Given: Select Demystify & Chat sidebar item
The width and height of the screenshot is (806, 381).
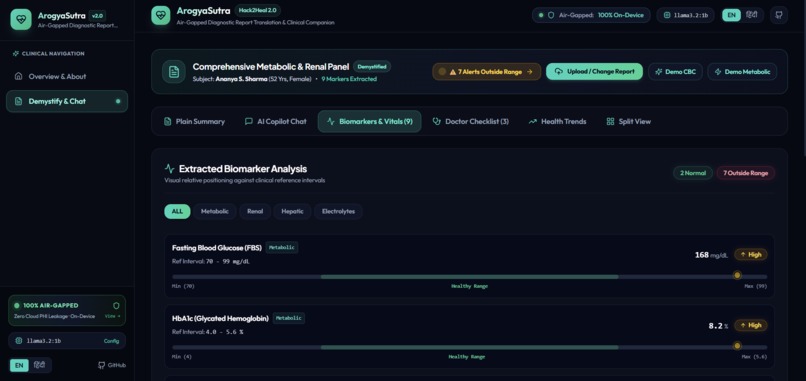Looking at the screenshot, I should [67, 101].
